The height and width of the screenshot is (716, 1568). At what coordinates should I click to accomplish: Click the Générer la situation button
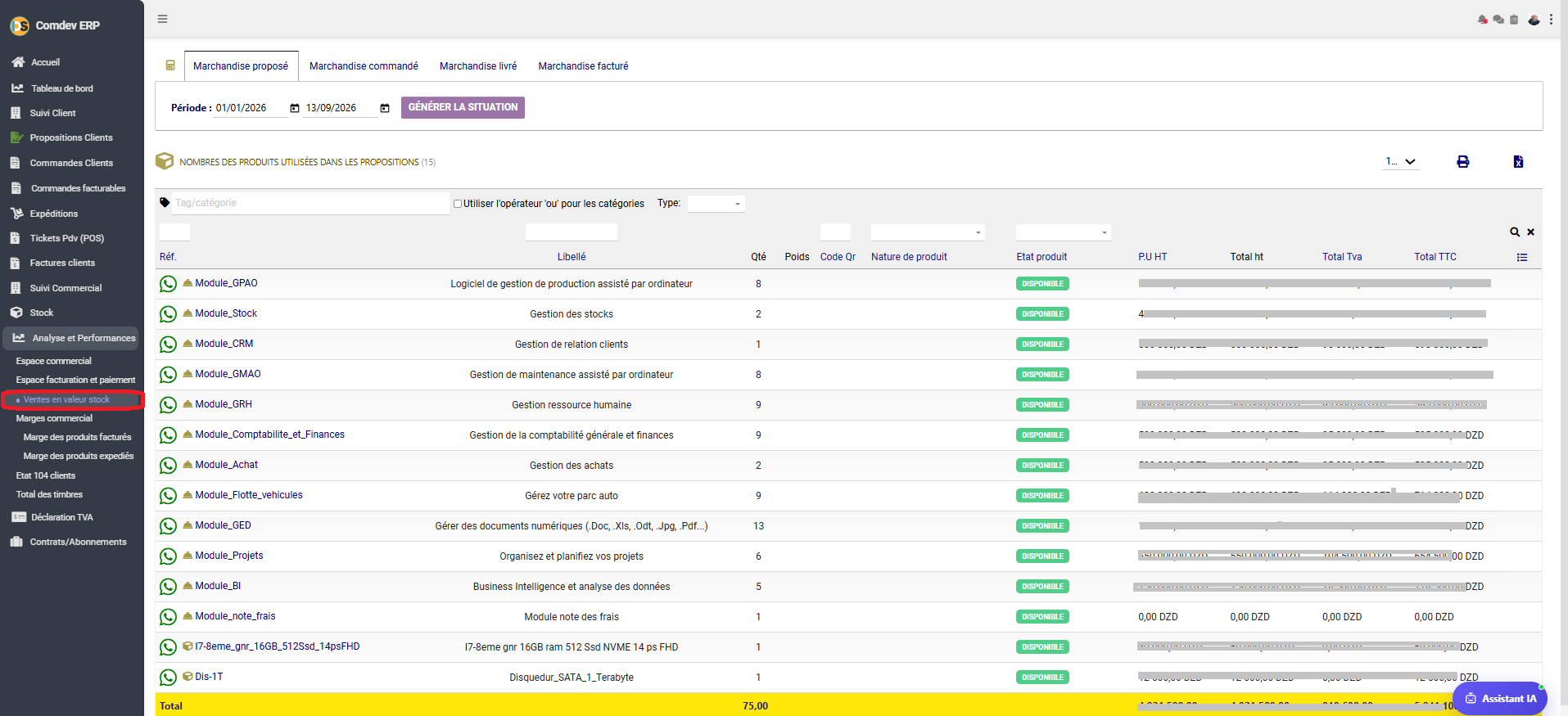[x=463, y=107]
